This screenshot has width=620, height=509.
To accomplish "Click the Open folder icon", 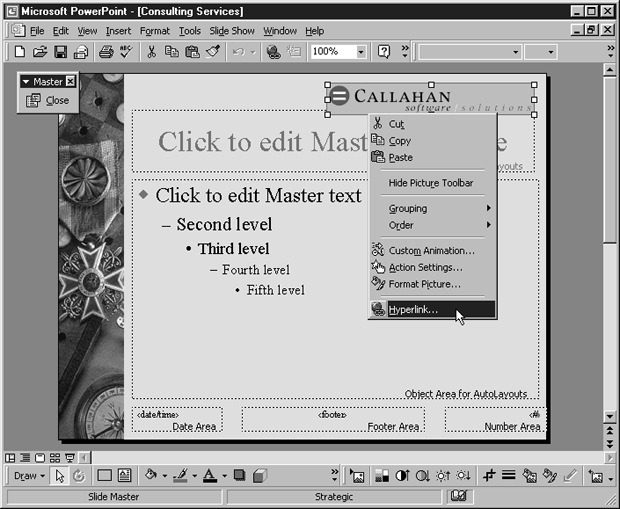I will click(x=40, y=51).
